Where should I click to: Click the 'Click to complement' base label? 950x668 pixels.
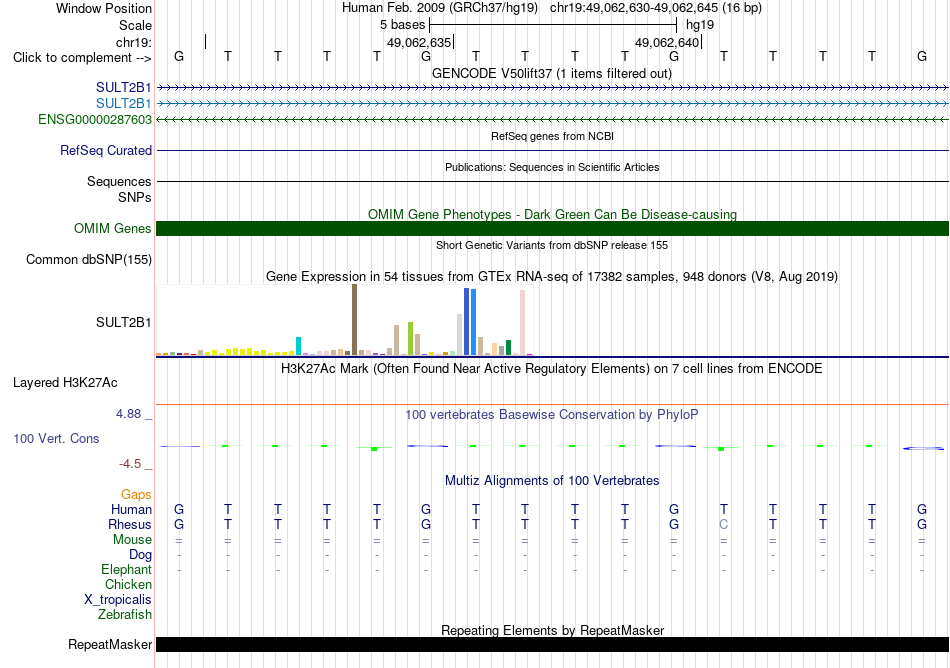(x=82, y=58)
